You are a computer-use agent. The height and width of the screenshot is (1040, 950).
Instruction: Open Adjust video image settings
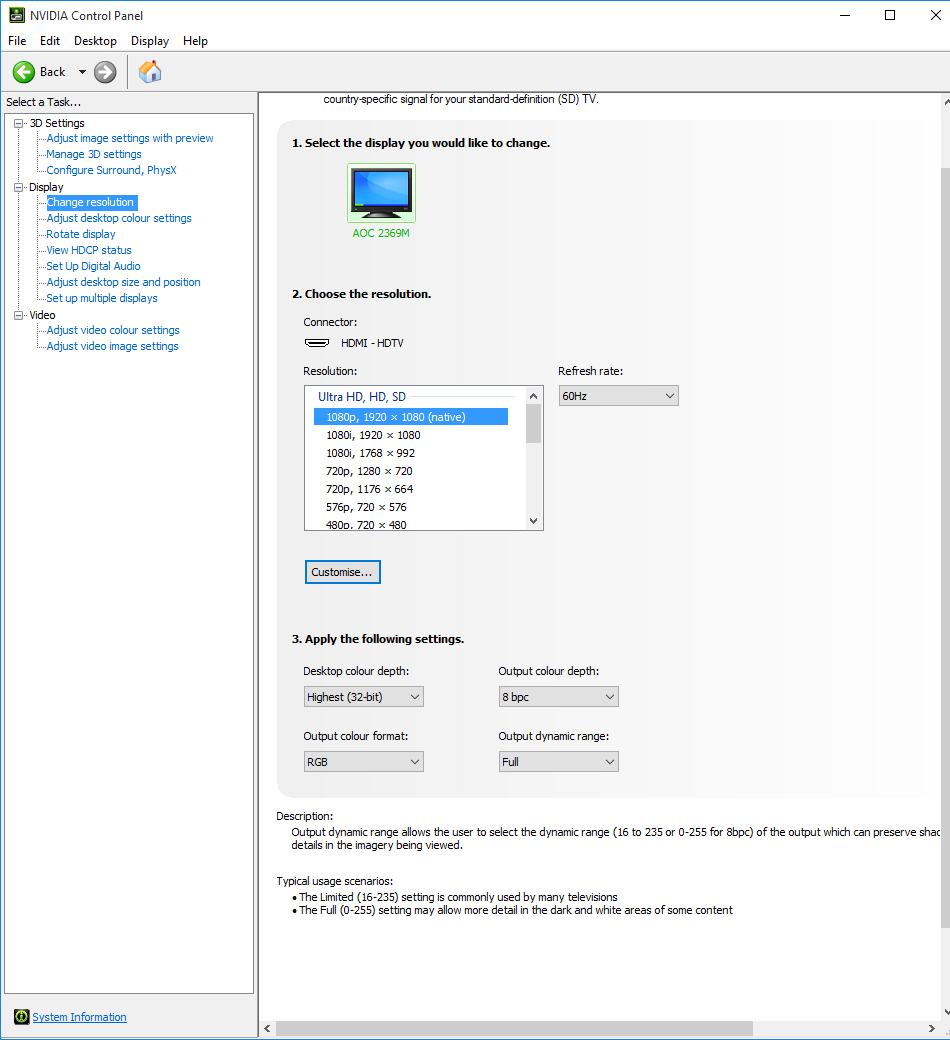[113, 346]
